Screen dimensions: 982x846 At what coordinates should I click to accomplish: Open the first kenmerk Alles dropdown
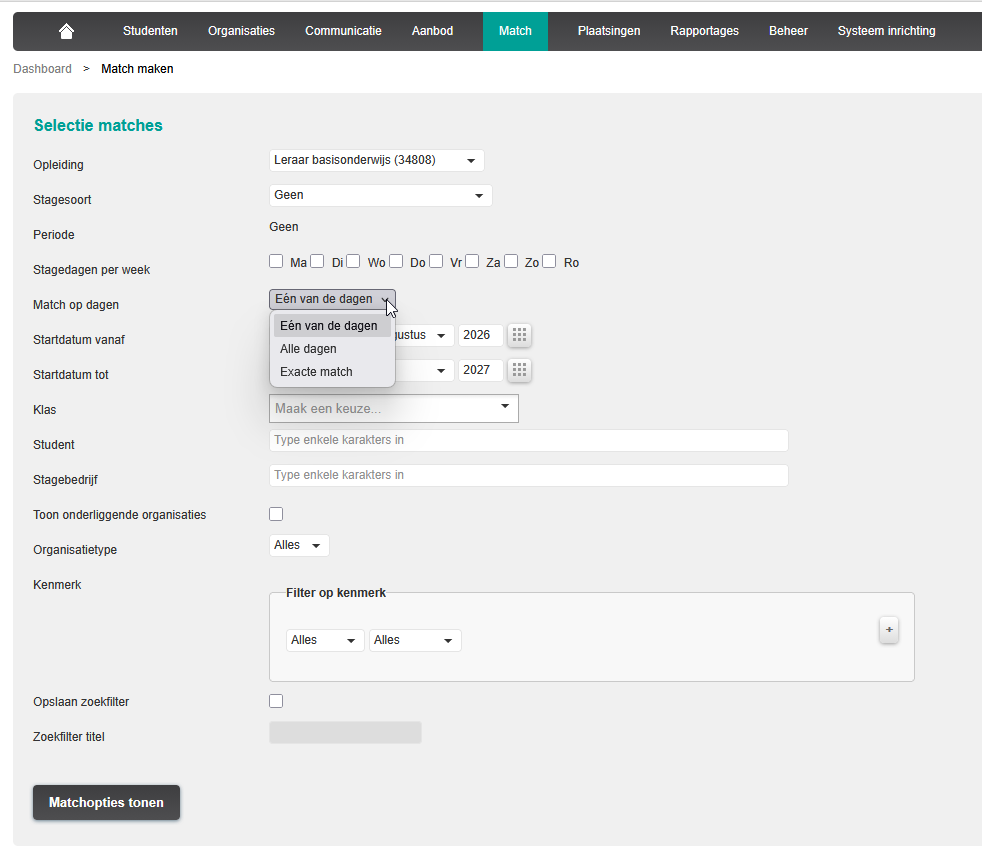pos(325,641)
